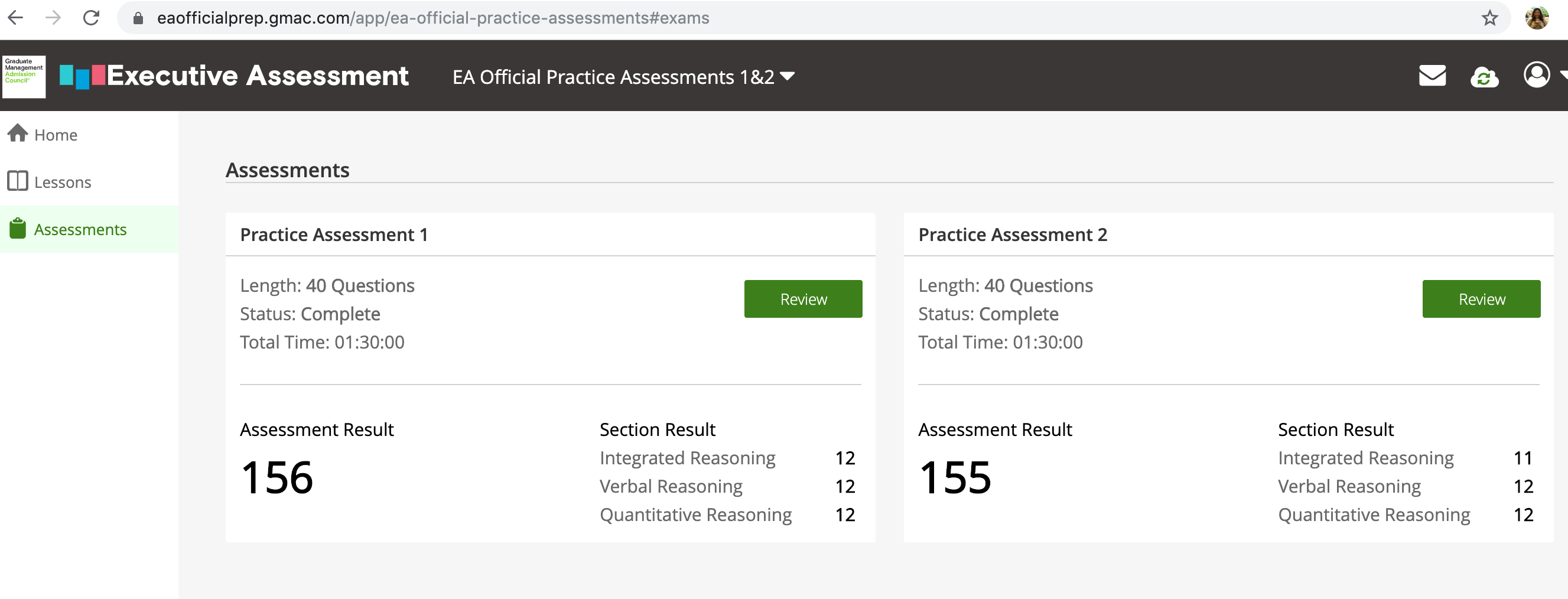Bookmark this page with star icon
Viewport: 1568px width, 599px height.
(x=1489, y=18)
